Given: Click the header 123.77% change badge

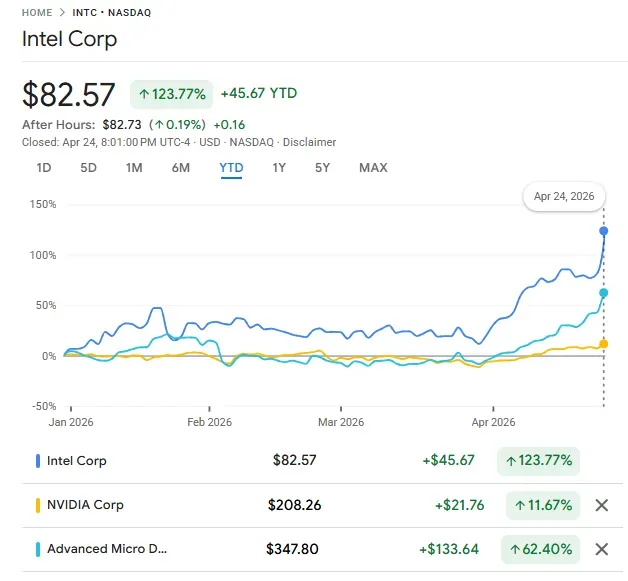Looking at the screenshot, I should click(171, 94).
